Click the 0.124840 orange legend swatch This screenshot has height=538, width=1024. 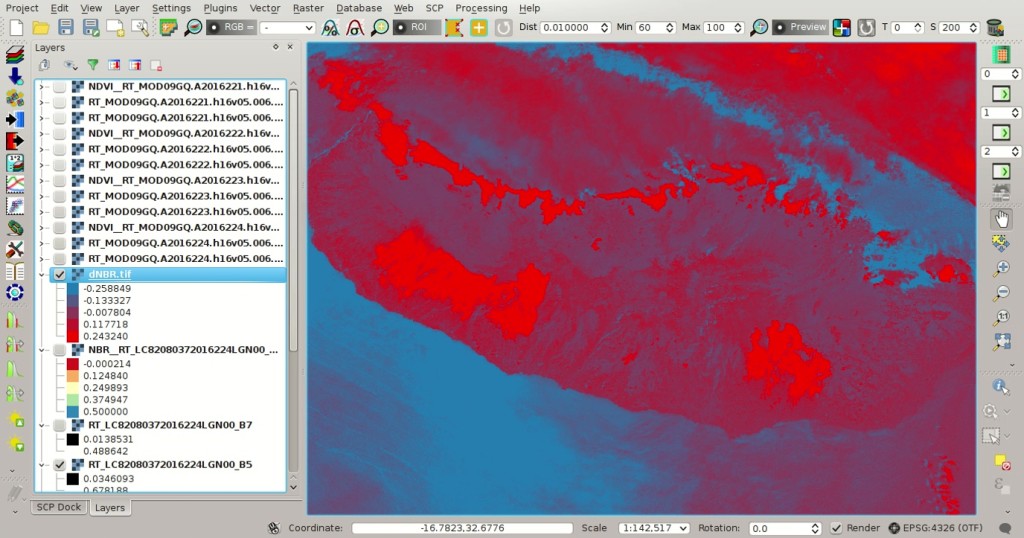pos(72,376)
